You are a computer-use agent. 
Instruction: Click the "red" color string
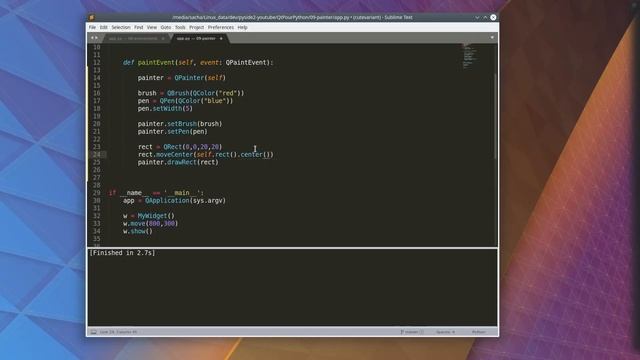pyautogui.click(x=227, y=93)
